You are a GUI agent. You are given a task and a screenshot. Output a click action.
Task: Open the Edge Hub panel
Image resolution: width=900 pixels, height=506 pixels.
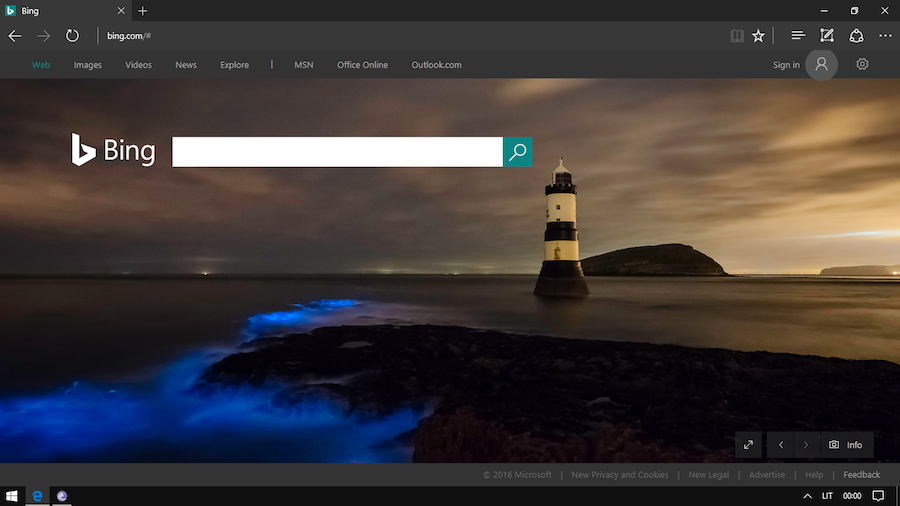(797, 36)
